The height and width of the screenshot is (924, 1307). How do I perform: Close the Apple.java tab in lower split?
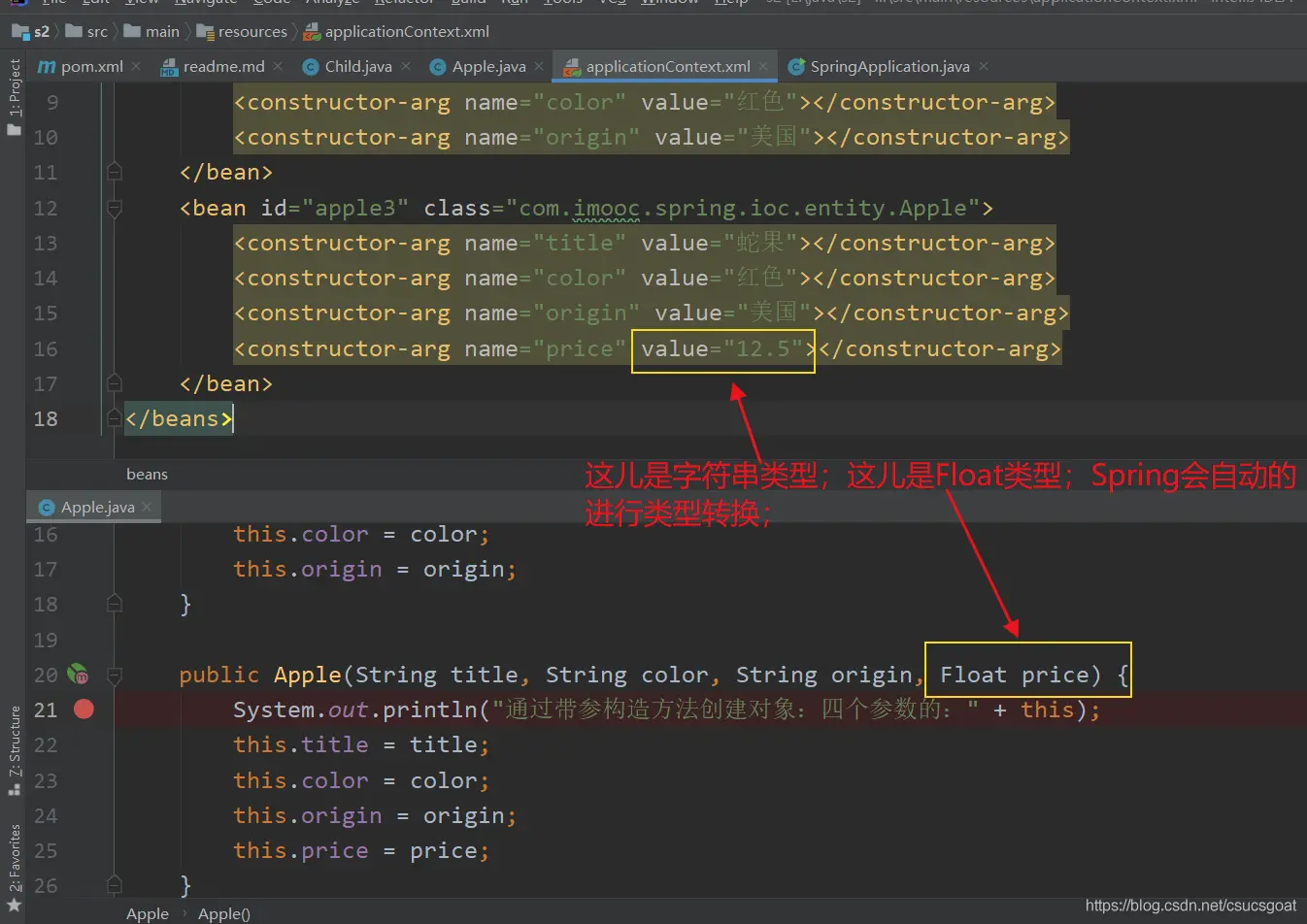tap(147, 507)
